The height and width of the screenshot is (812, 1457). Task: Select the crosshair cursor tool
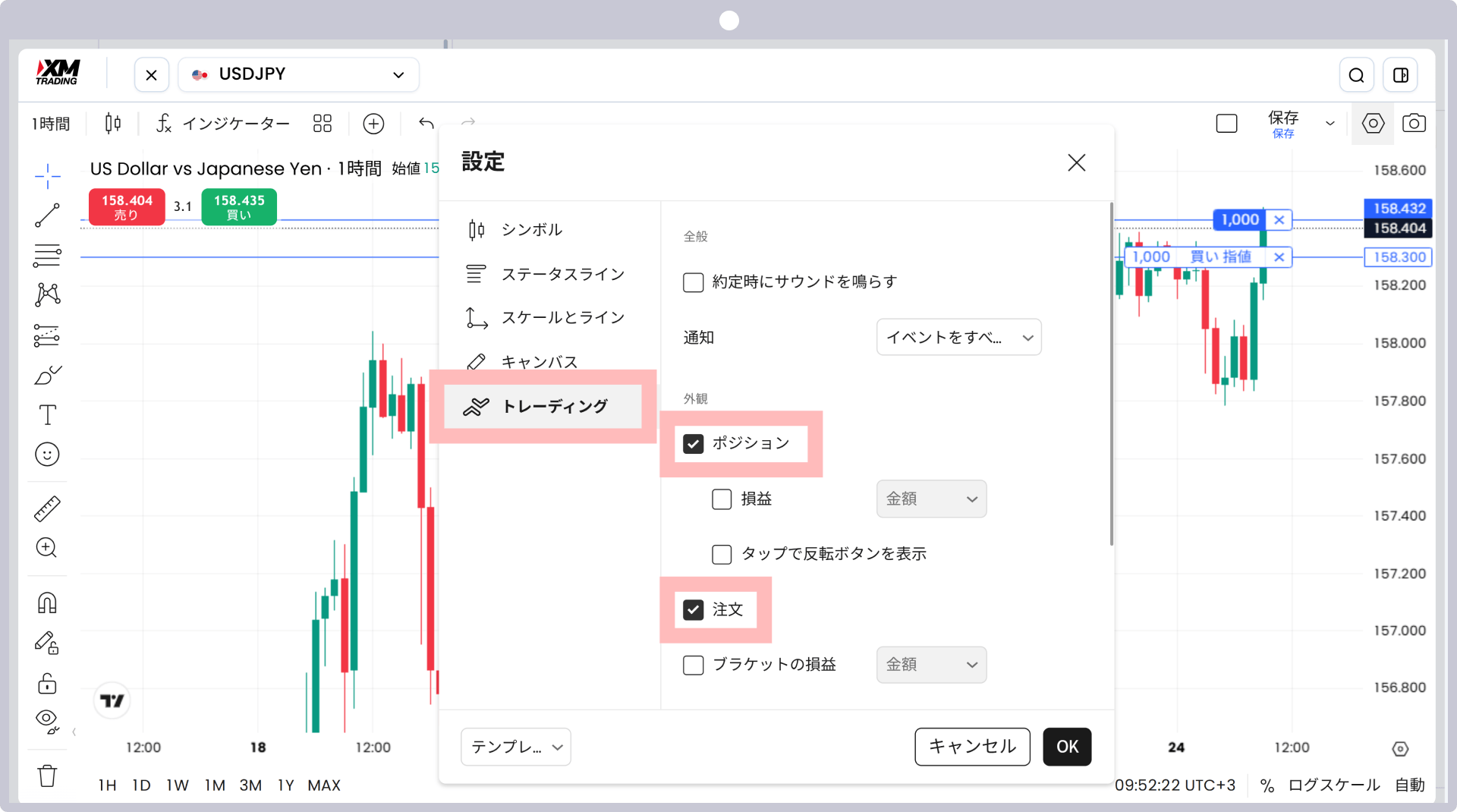(47, 176)
